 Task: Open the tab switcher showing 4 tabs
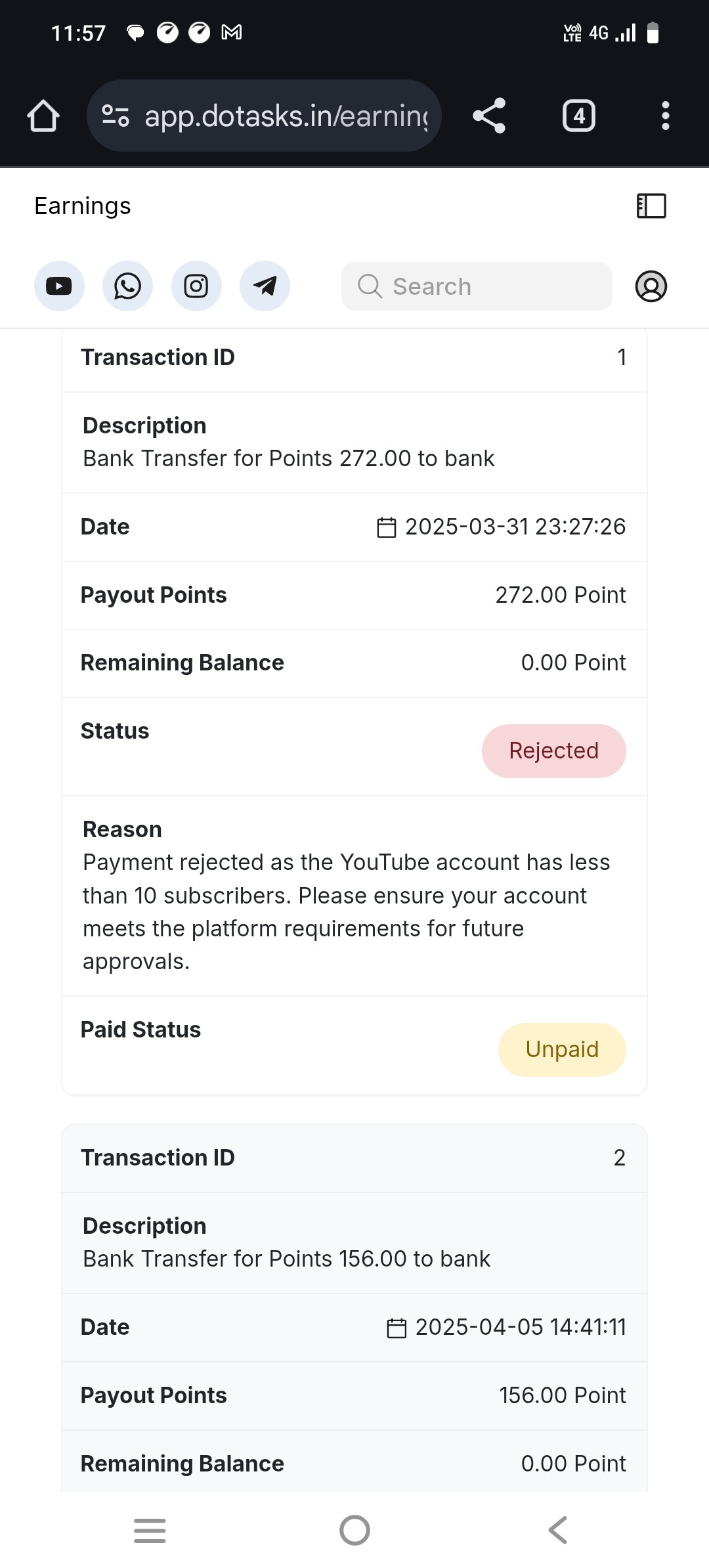(579, 116)
